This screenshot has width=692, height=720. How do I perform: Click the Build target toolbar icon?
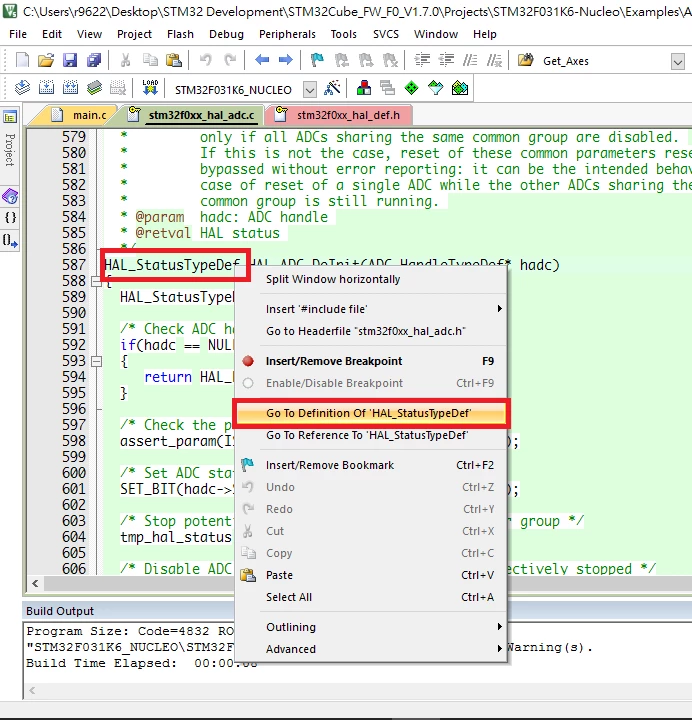[46, 87]
